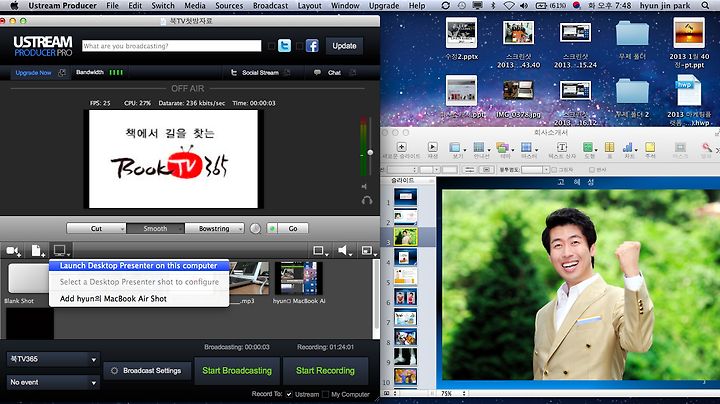Open the Upgrade menu
Viewport: 720px width, 404px height.
coord(384,6)
